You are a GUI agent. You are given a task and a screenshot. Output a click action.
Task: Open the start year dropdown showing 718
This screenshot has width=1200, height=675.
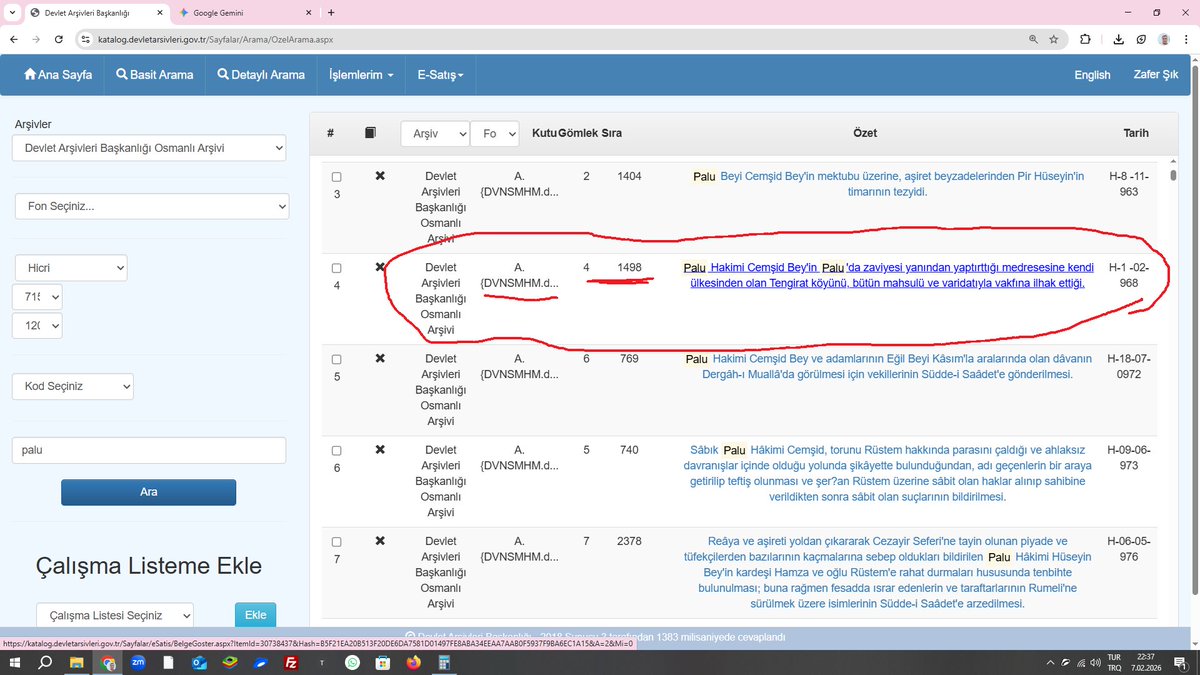(x=37, y=297)
